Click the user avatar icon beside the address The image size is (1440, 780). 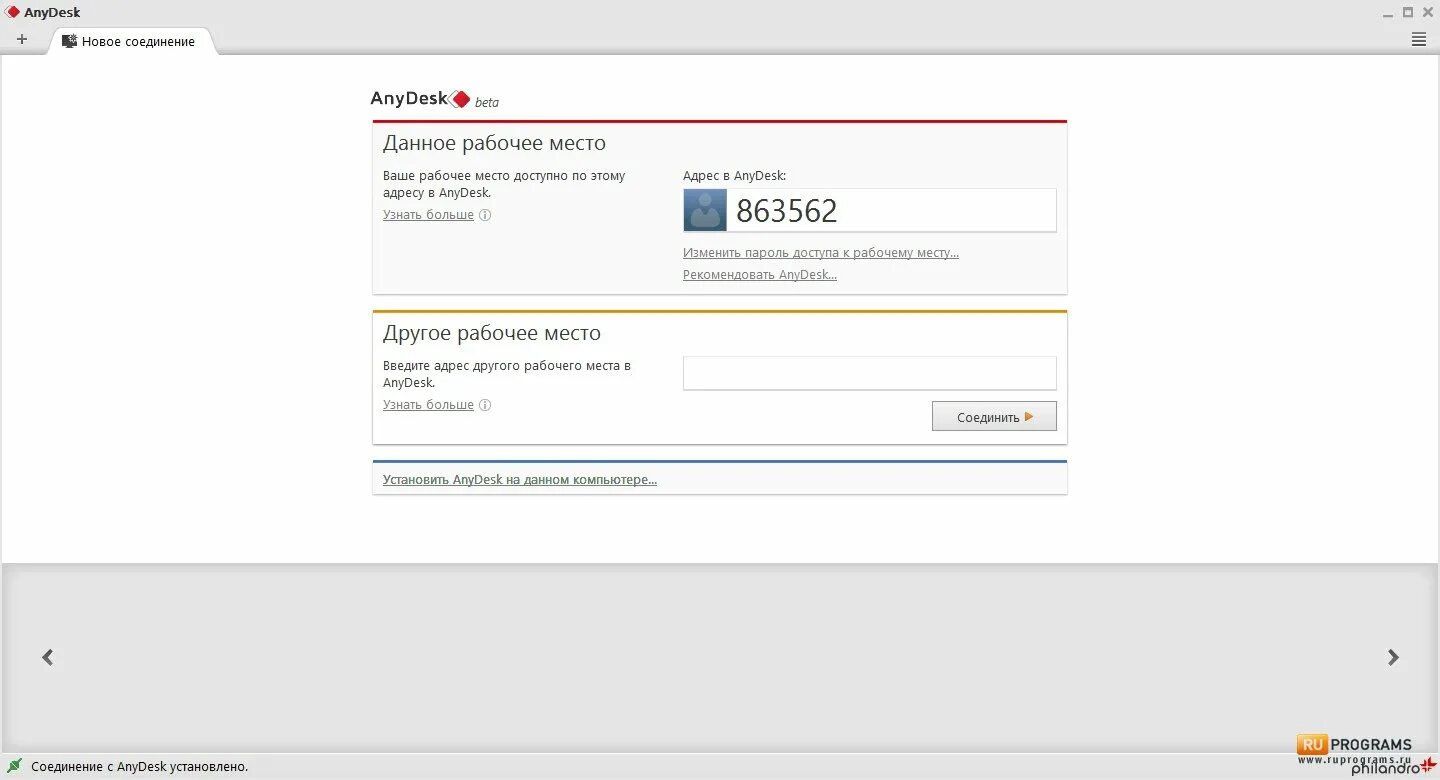[x=705, y=210]
